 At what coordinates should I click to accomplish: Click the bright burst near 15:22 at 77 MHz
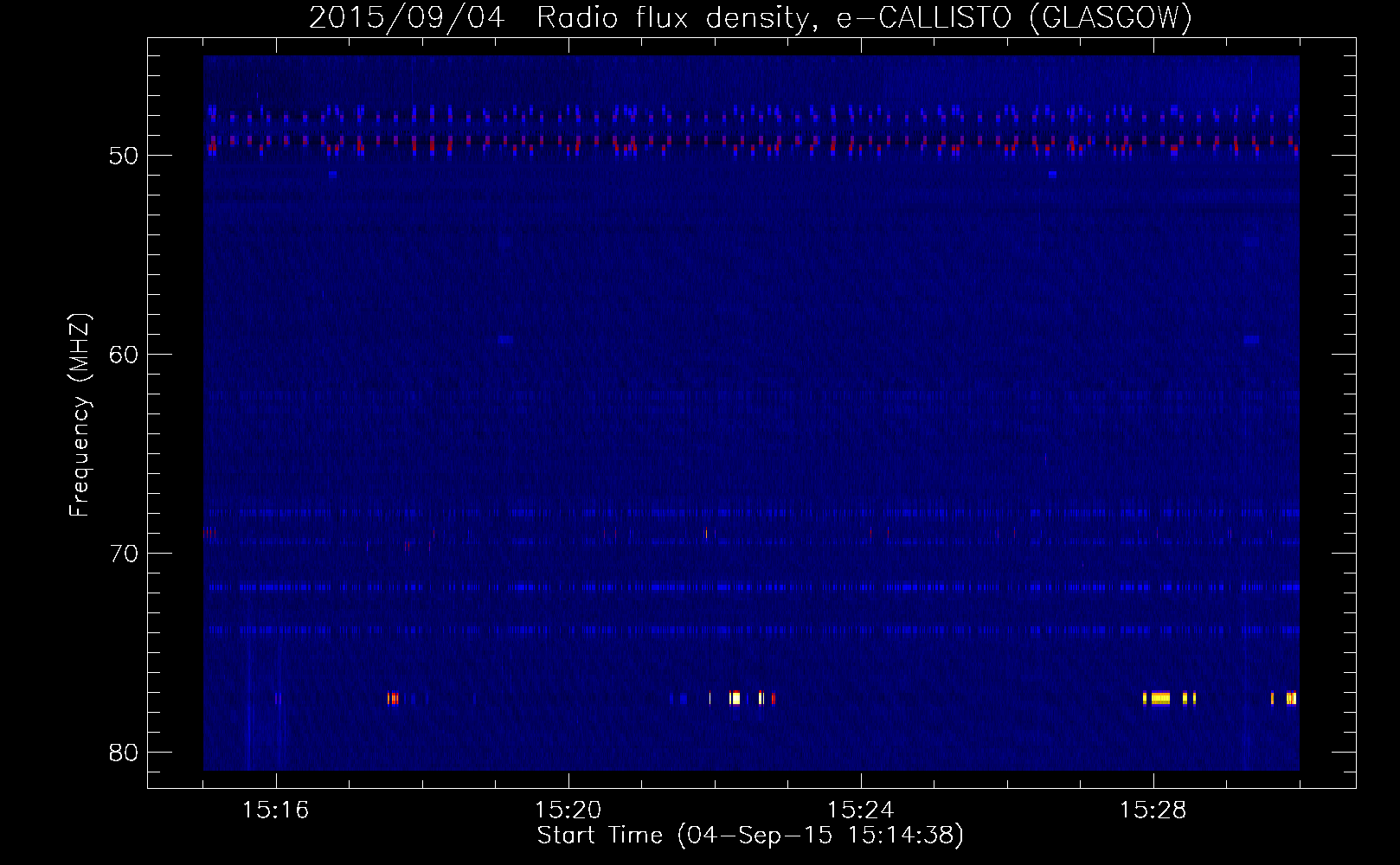click(735, 698)
